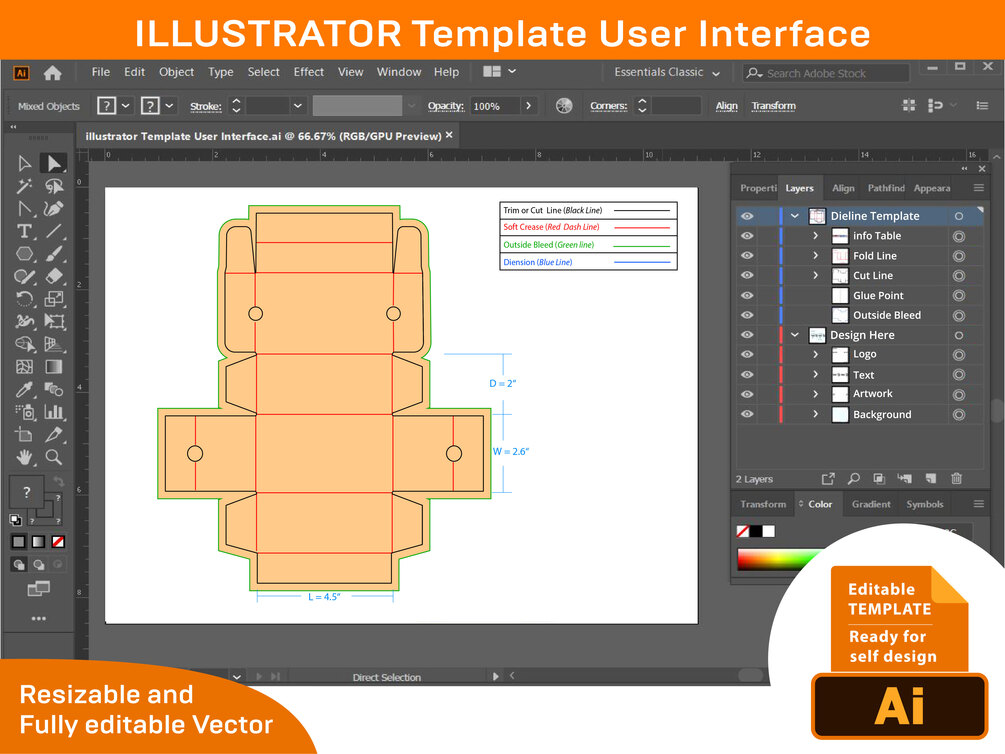Select the Eyedropper tool
Viewport: 1005px width, 754px height.
[24, 389]
